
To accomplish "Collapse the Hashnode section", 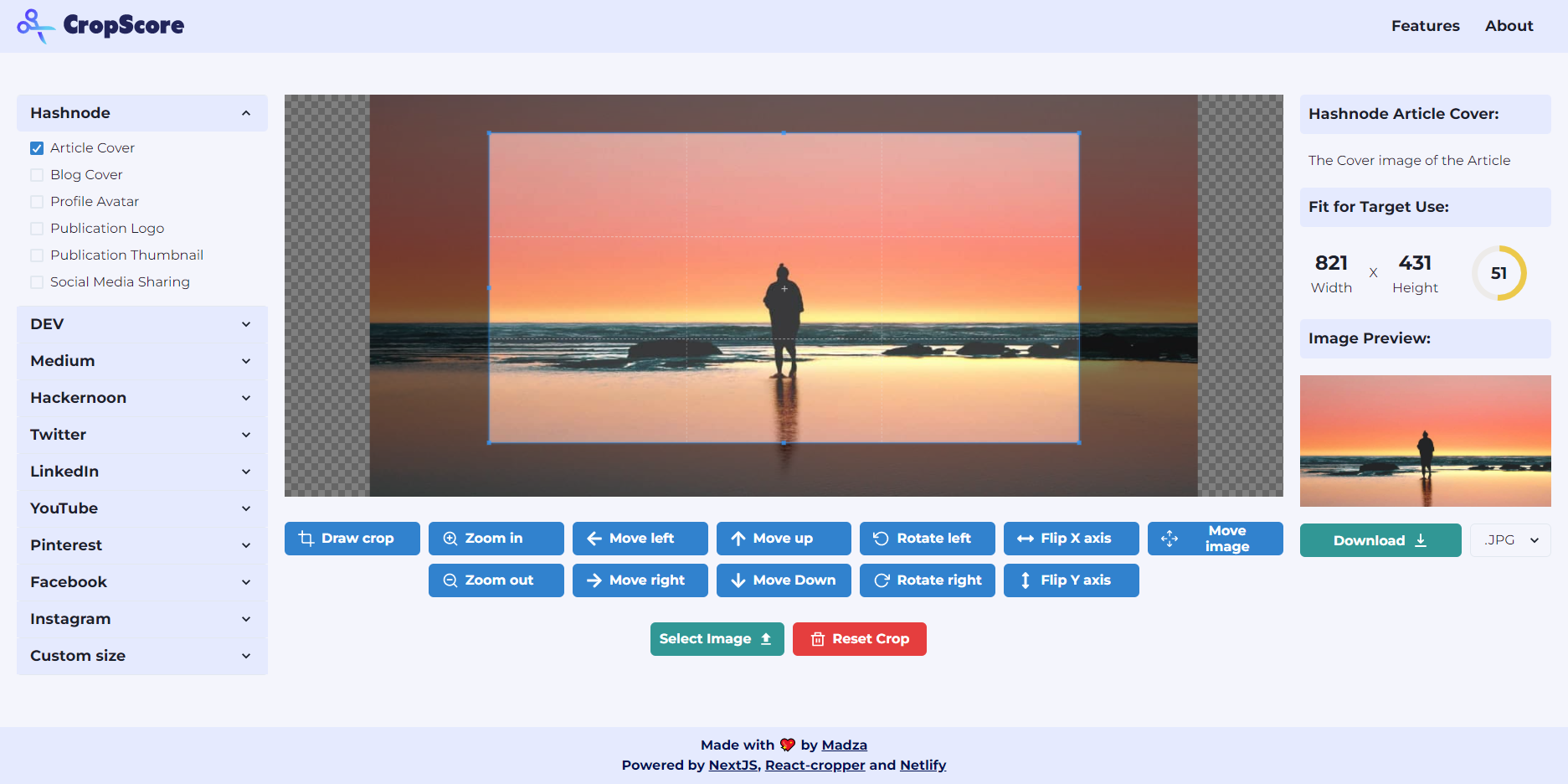I will click(x=141, y=113).
